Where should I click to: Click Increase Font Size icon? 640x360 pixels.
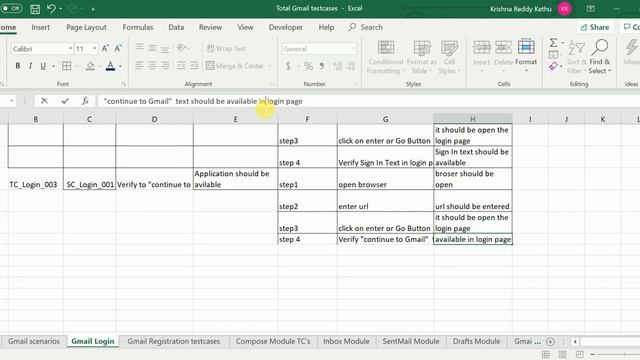pyautogui.click(x=105, y=49)
